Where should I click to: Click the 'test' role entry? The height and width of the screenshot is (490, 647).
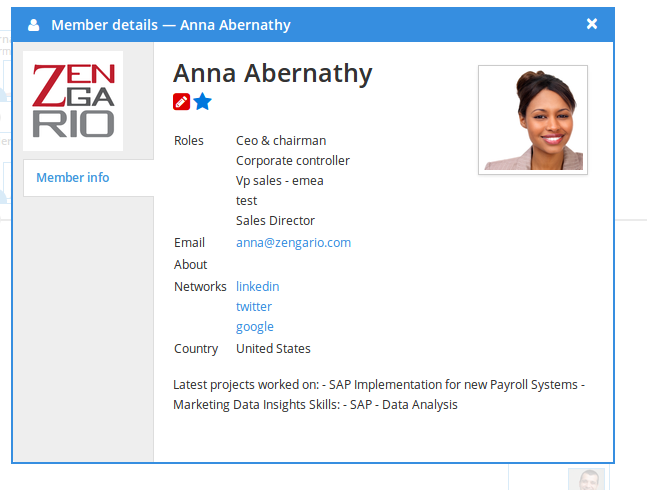(246, 200)
